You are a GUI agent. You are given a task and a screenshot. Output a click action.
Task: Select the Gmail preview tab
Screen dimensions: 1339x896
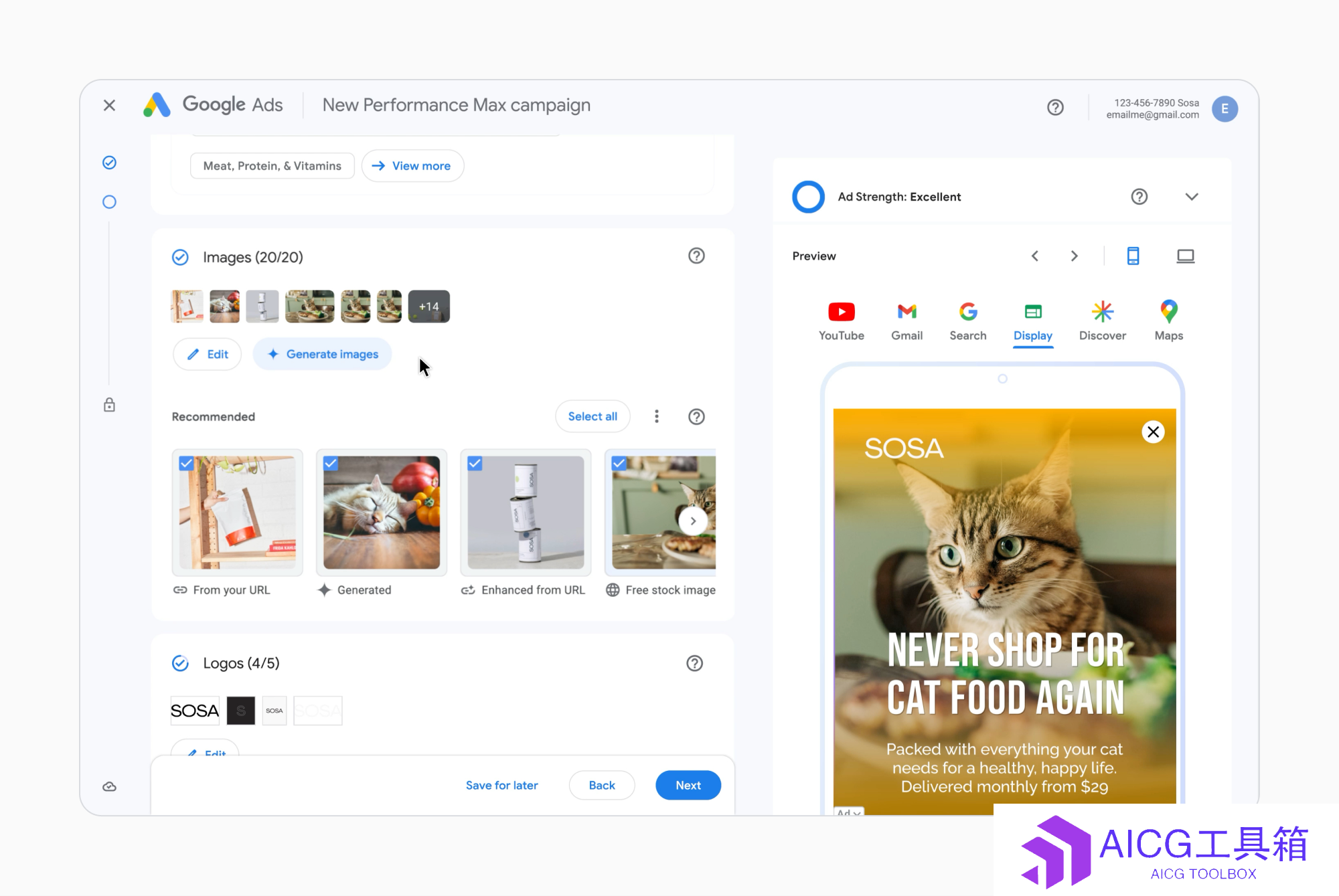click(x=907, y=322)
